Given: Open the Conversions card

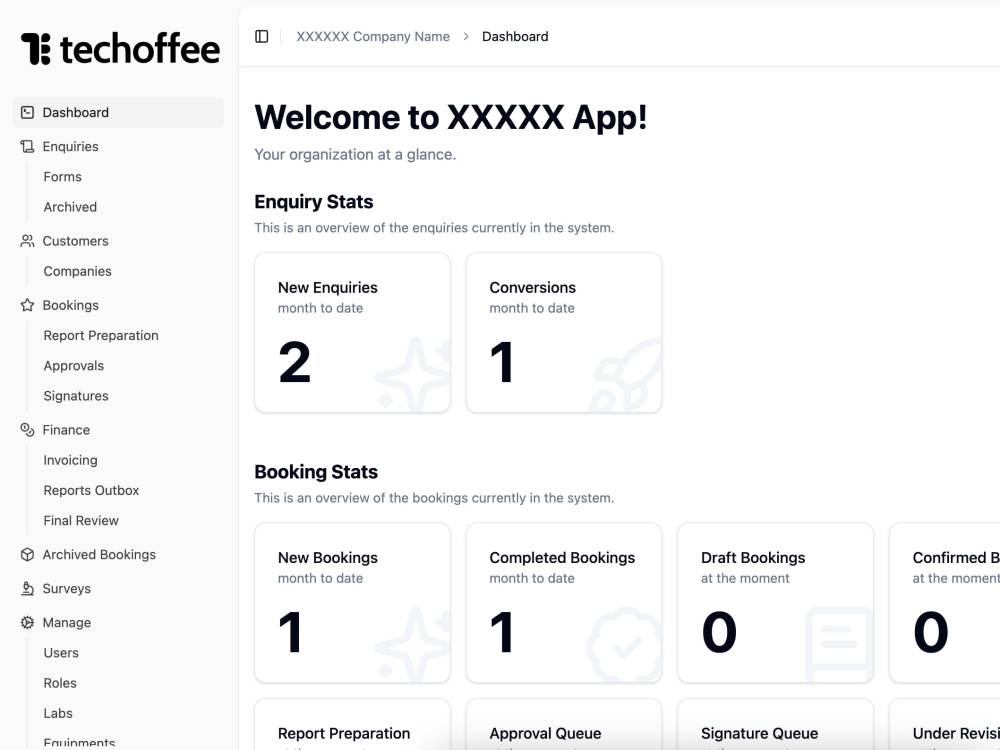Looking at the screenshot, I should (x=564, y=333).
